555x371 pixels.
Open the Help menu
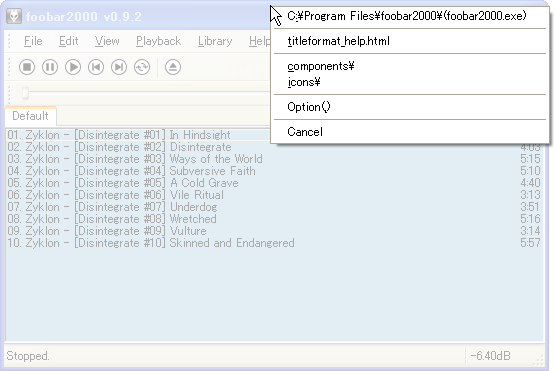point(258,41)
